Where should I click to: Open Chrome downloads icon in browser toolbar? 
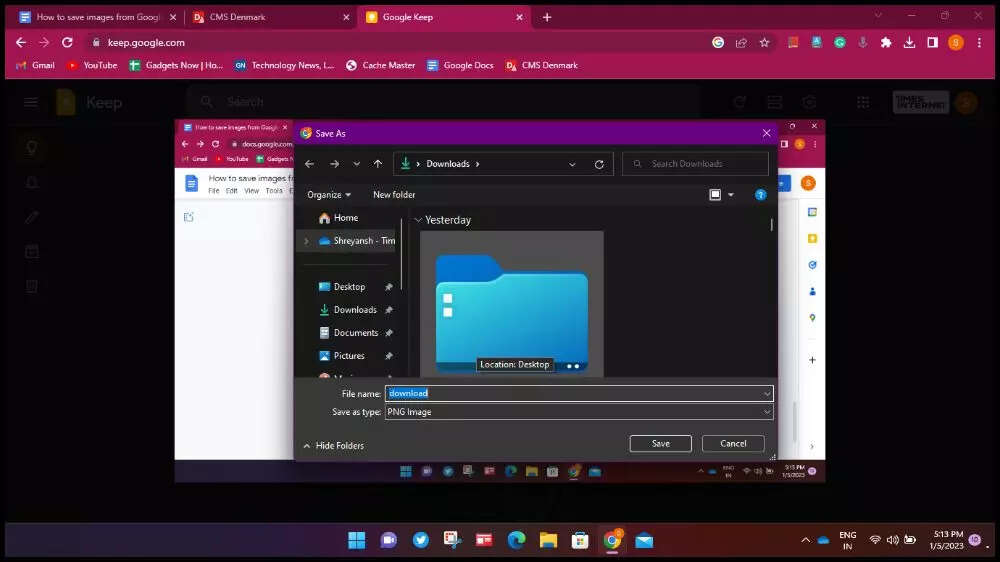pyautogui.click(x=909, y=43)
